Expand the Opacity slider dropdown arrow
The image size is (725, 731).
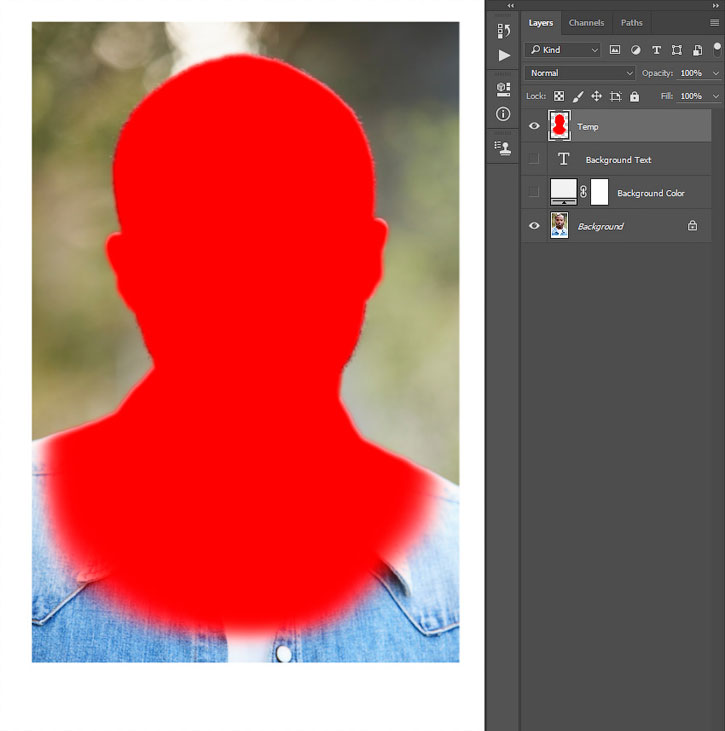tap(716, 73)
